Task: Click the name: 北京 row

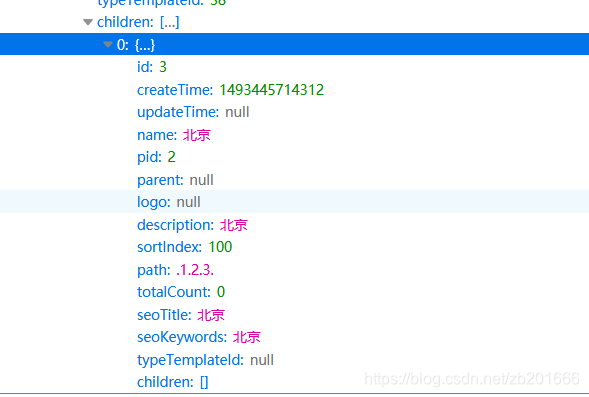Action: tap(294, 134)
